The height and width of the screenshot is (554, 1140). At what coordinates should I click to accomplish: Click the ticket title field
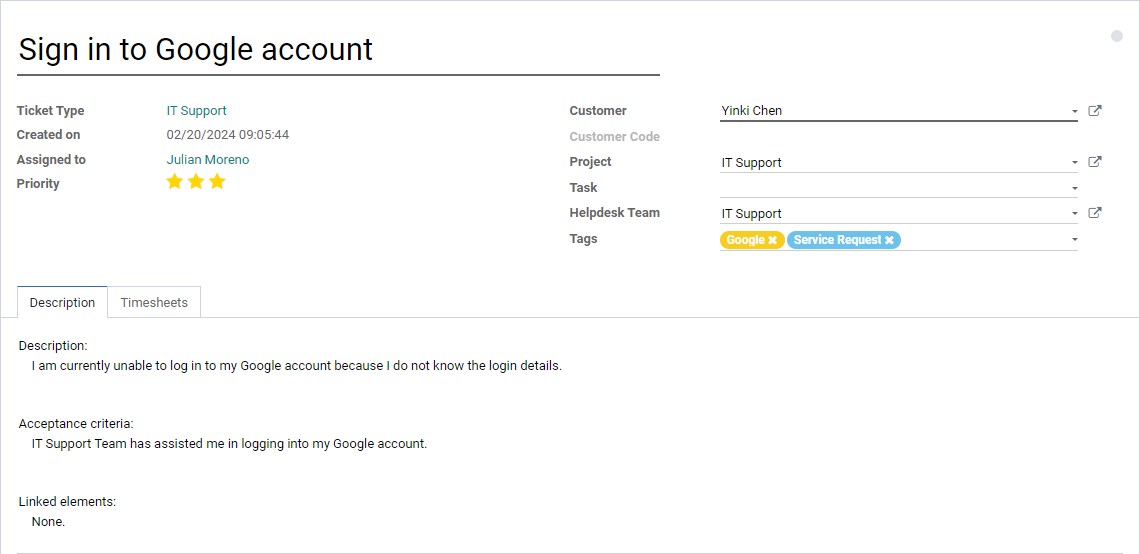pyautogui.click(x=338, y=49)
